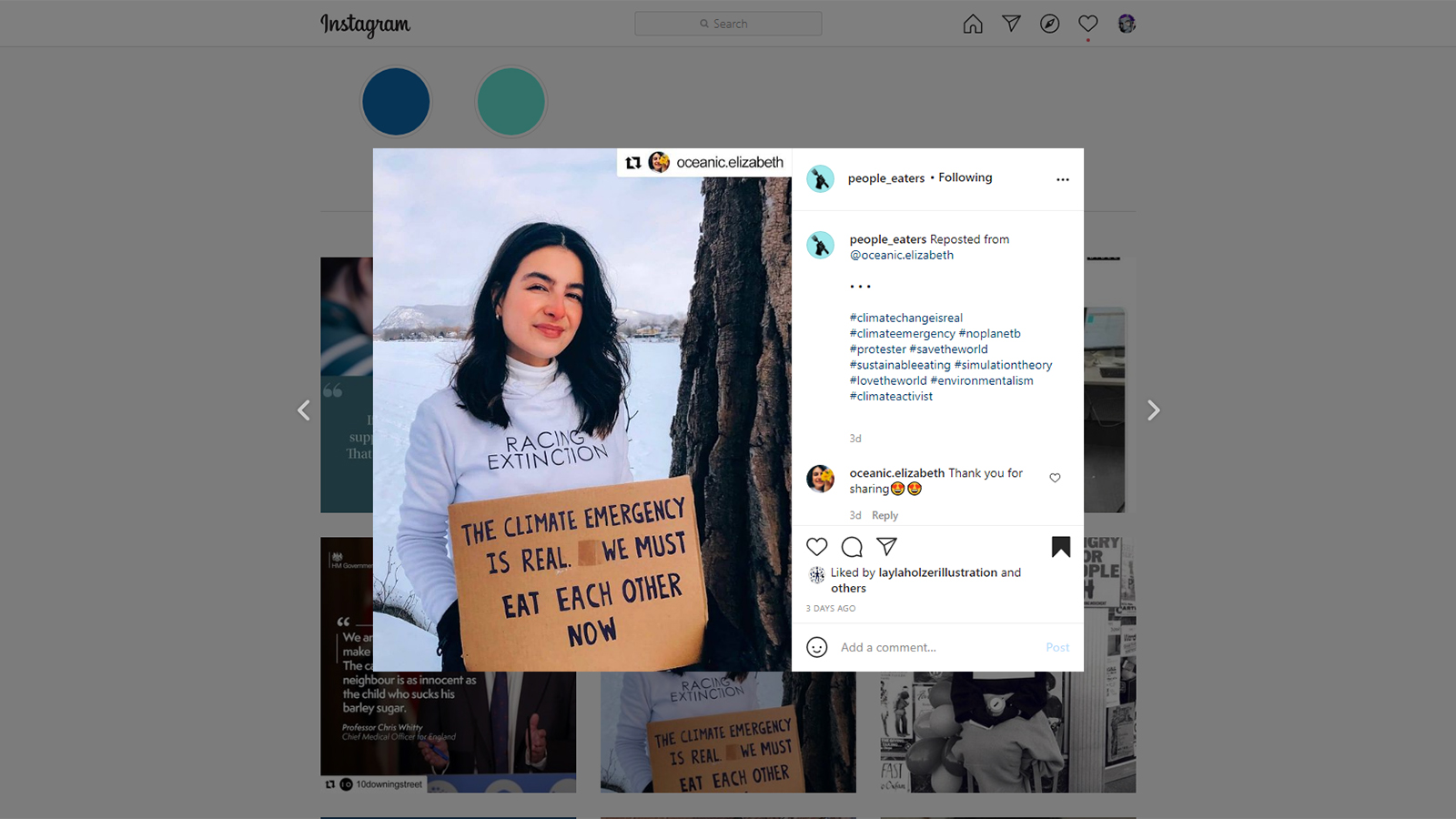Viewport: 1456px width, 819px height.
Task: Click the Post comment button
Action: coord(1057,647)
